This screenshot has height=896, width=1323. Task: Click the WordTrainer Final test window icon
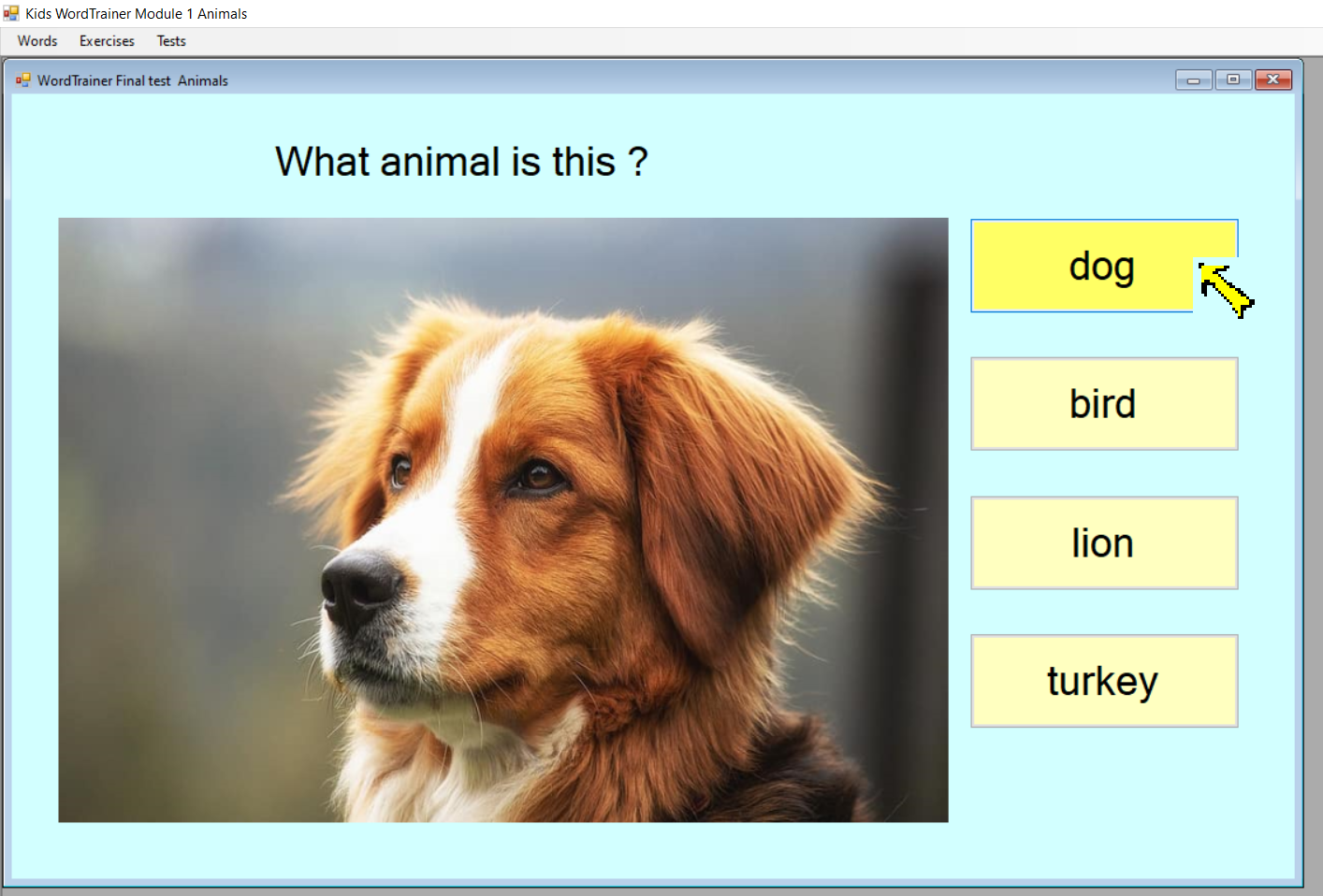23,80
